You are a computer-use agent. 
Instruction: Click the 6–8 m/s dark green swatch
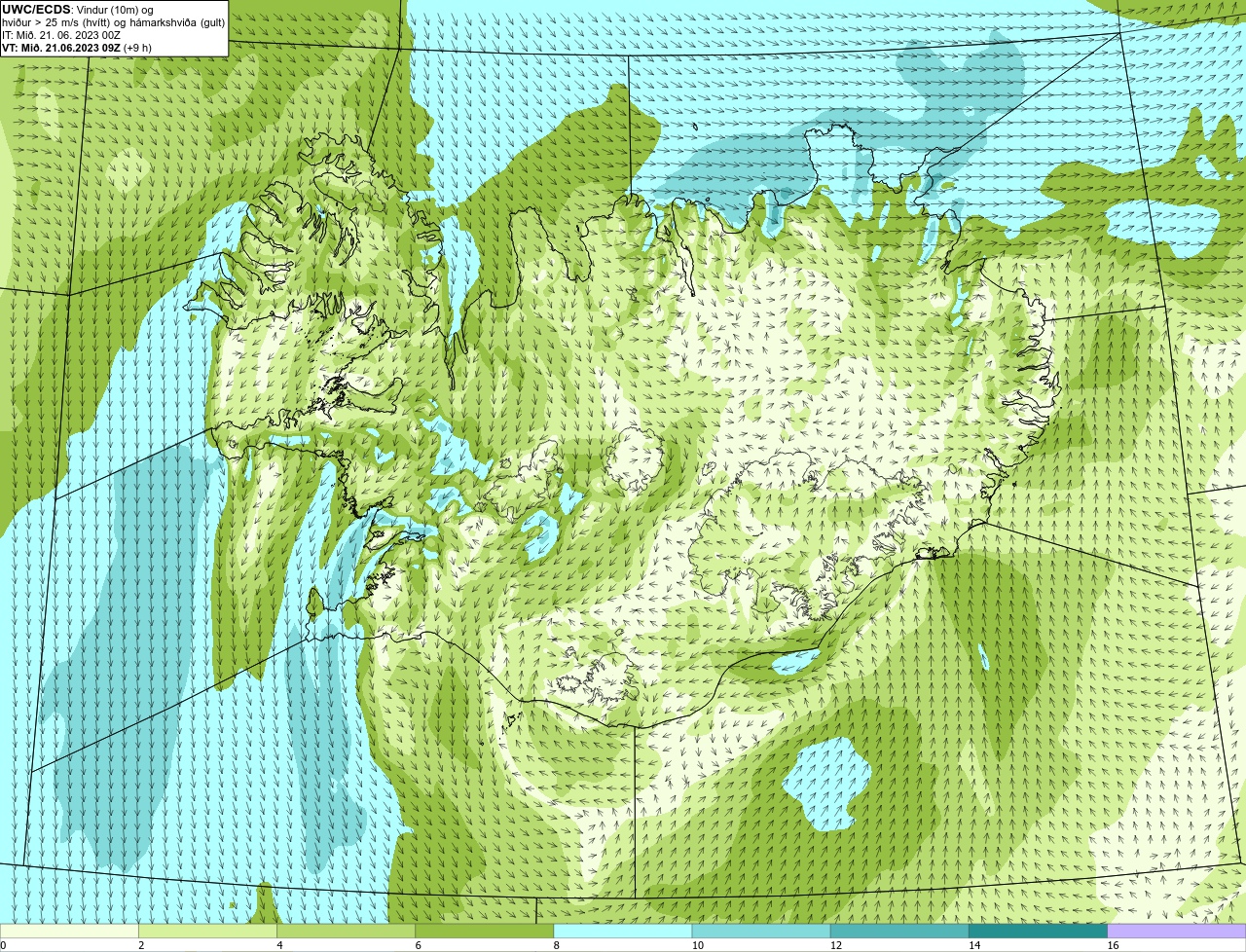pos(485,931)
